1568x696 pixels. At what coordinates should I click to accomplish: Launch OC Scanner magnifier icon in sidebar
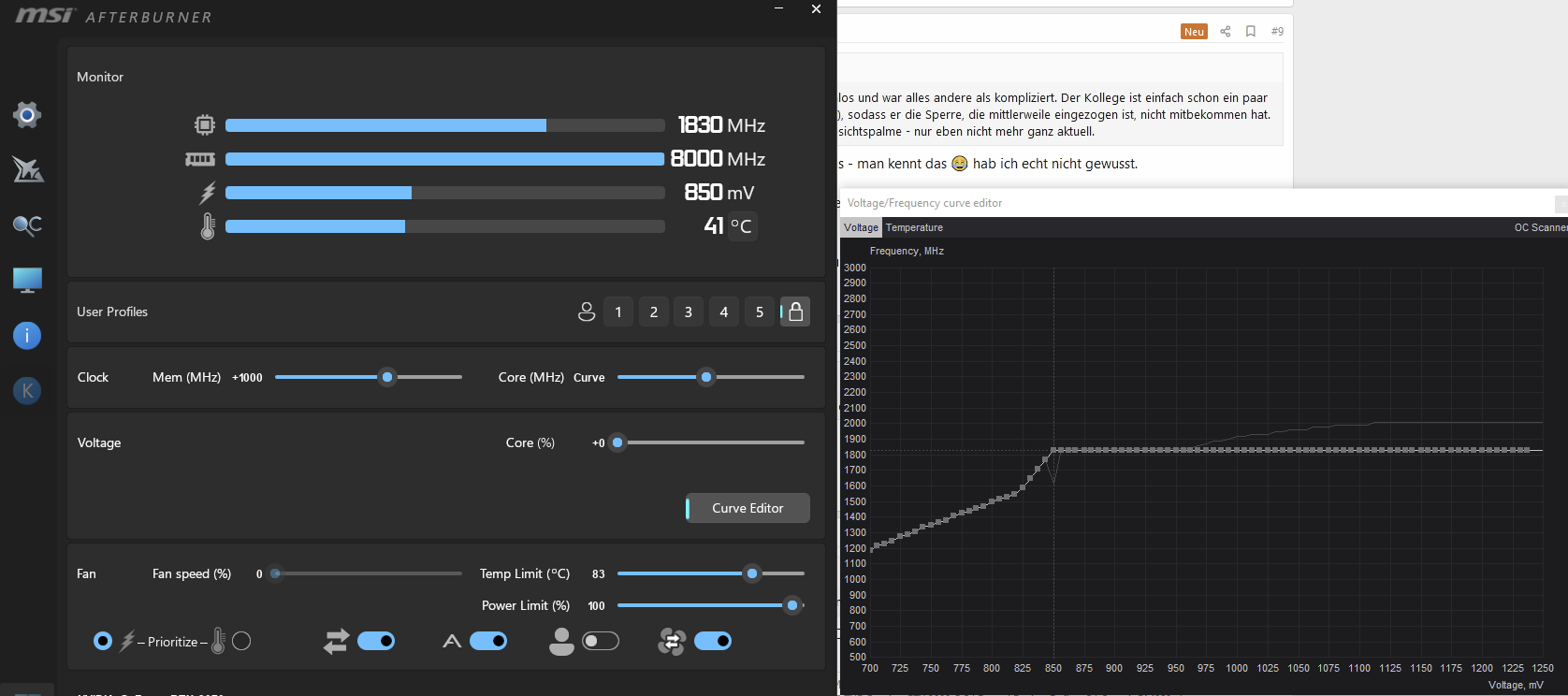click(x=27, y=225)
